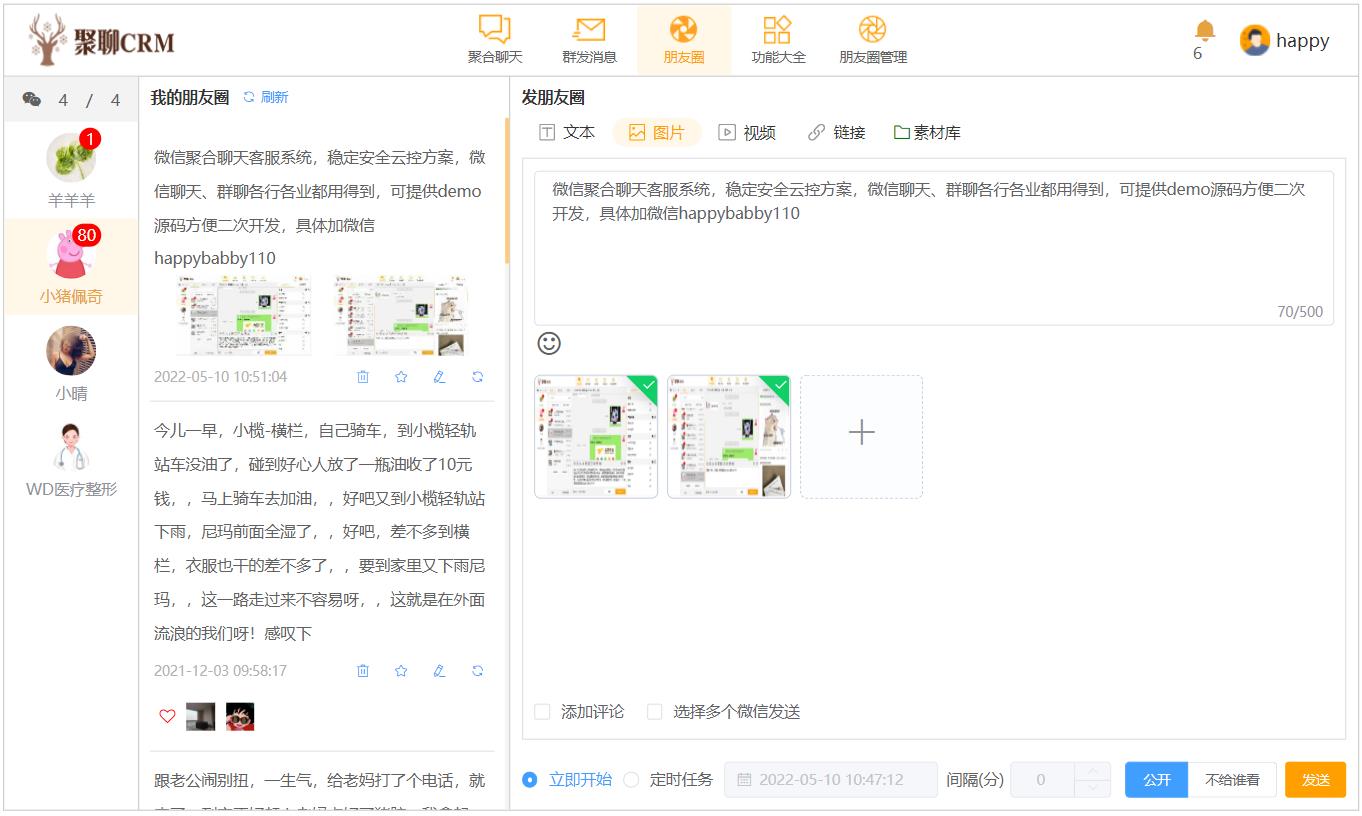The height and width of the screenshot is (816, 1362).
Task: Select the WD医疗整形 WeChat account
Action: [71, 461]
